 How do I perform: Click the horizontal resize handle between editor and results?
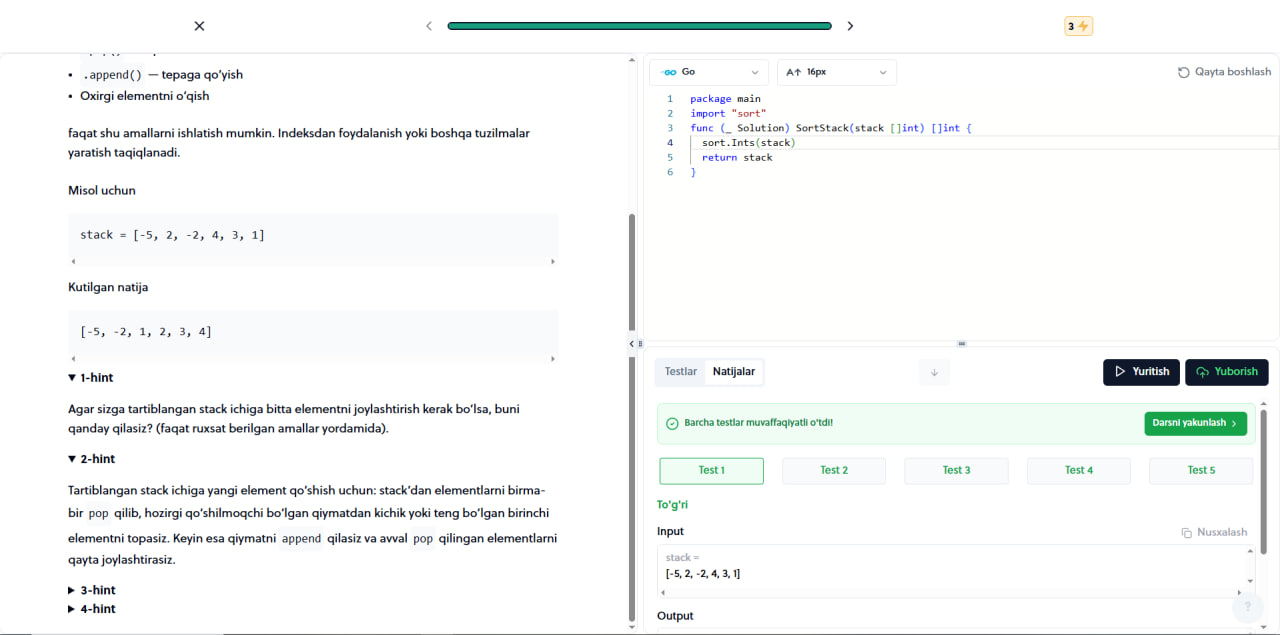[x=962, y=343]
